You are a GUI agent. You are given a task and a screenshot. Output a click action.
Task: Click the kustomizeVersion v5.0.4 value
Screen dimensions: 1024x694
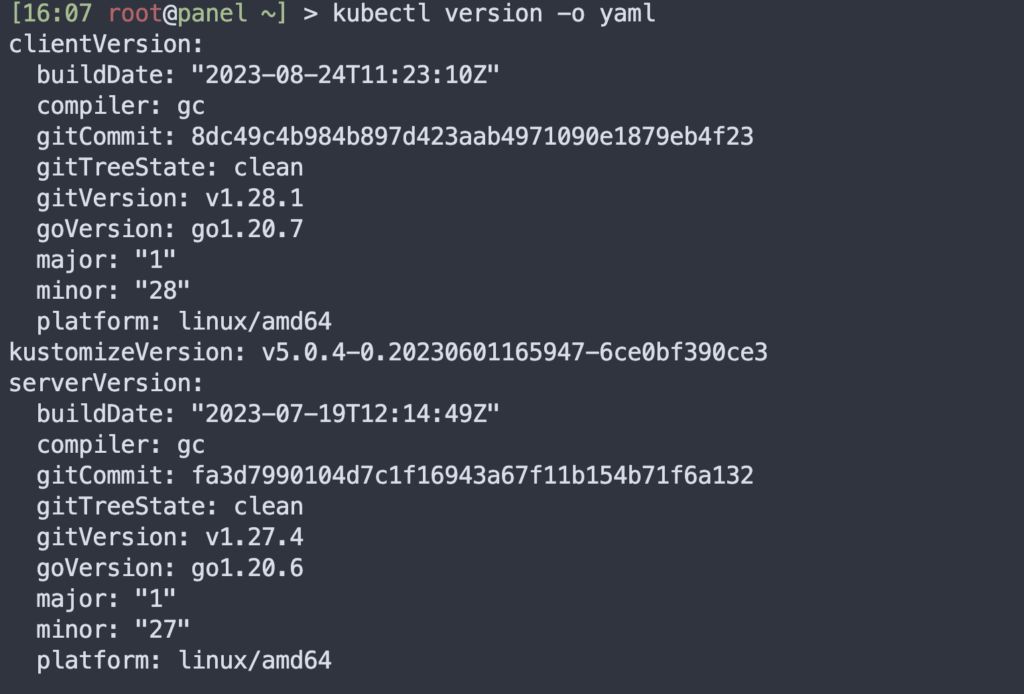coord(515,353)
